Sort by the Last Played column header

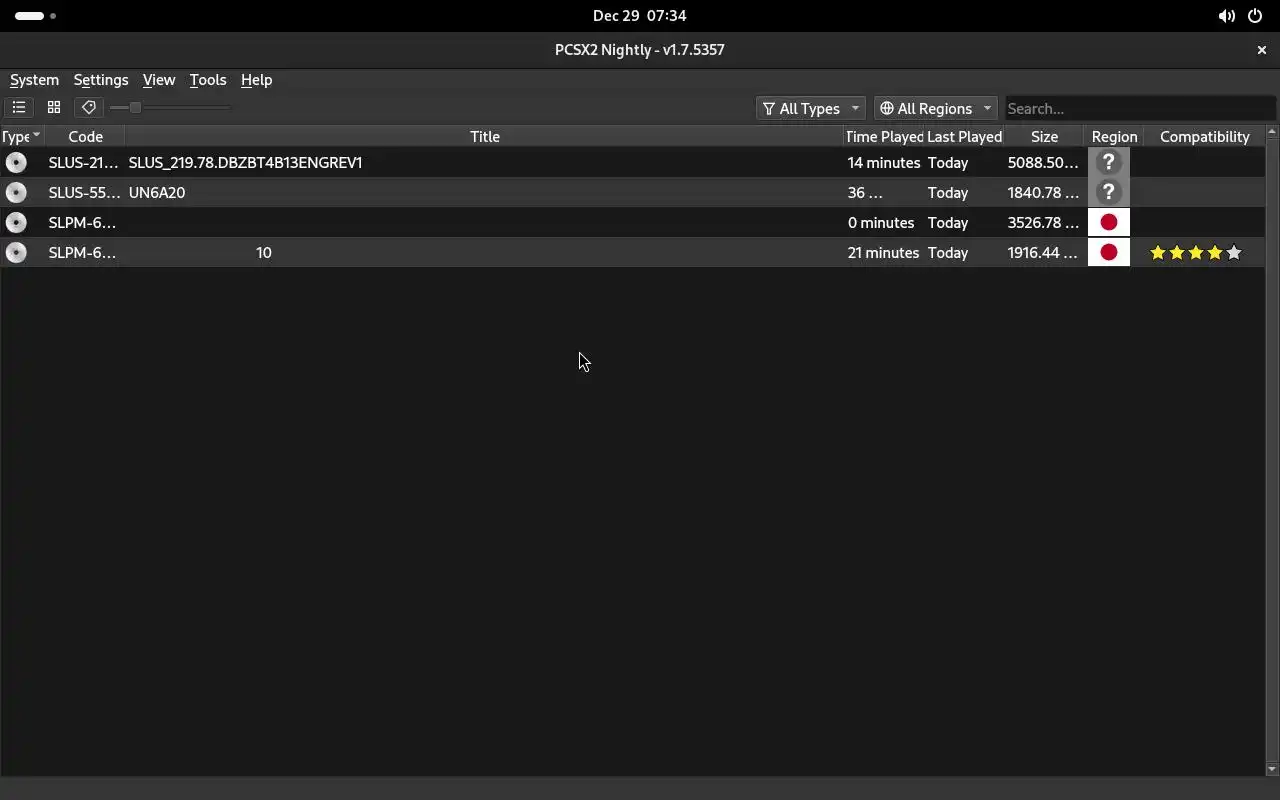[964, 136]
